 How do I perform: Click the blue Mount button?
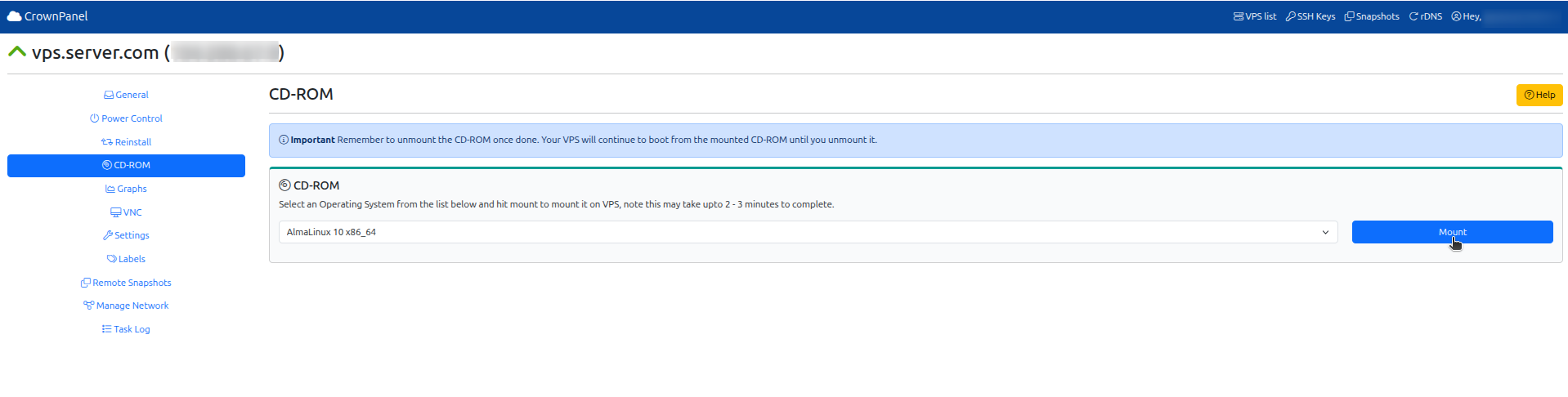tap(1452, 232)
